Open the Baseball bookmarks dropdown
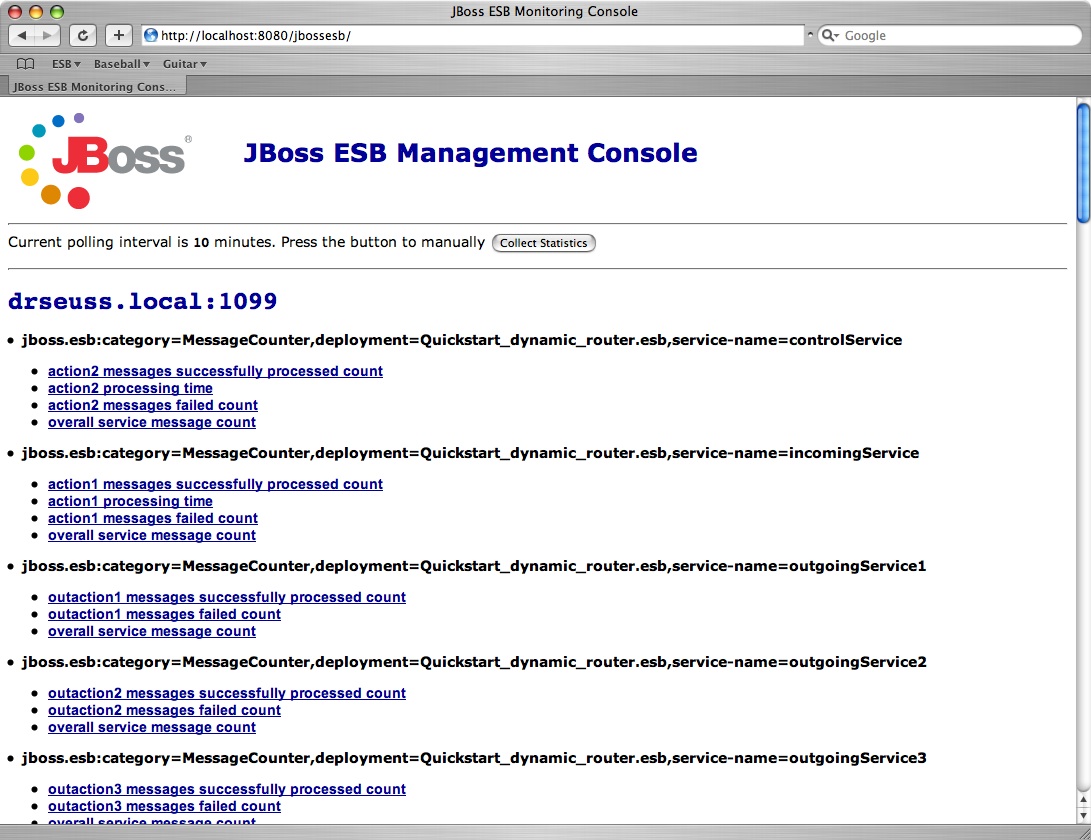Viewport: 1091px width, 840px height. pyautogui.click(x=122, y=64)
